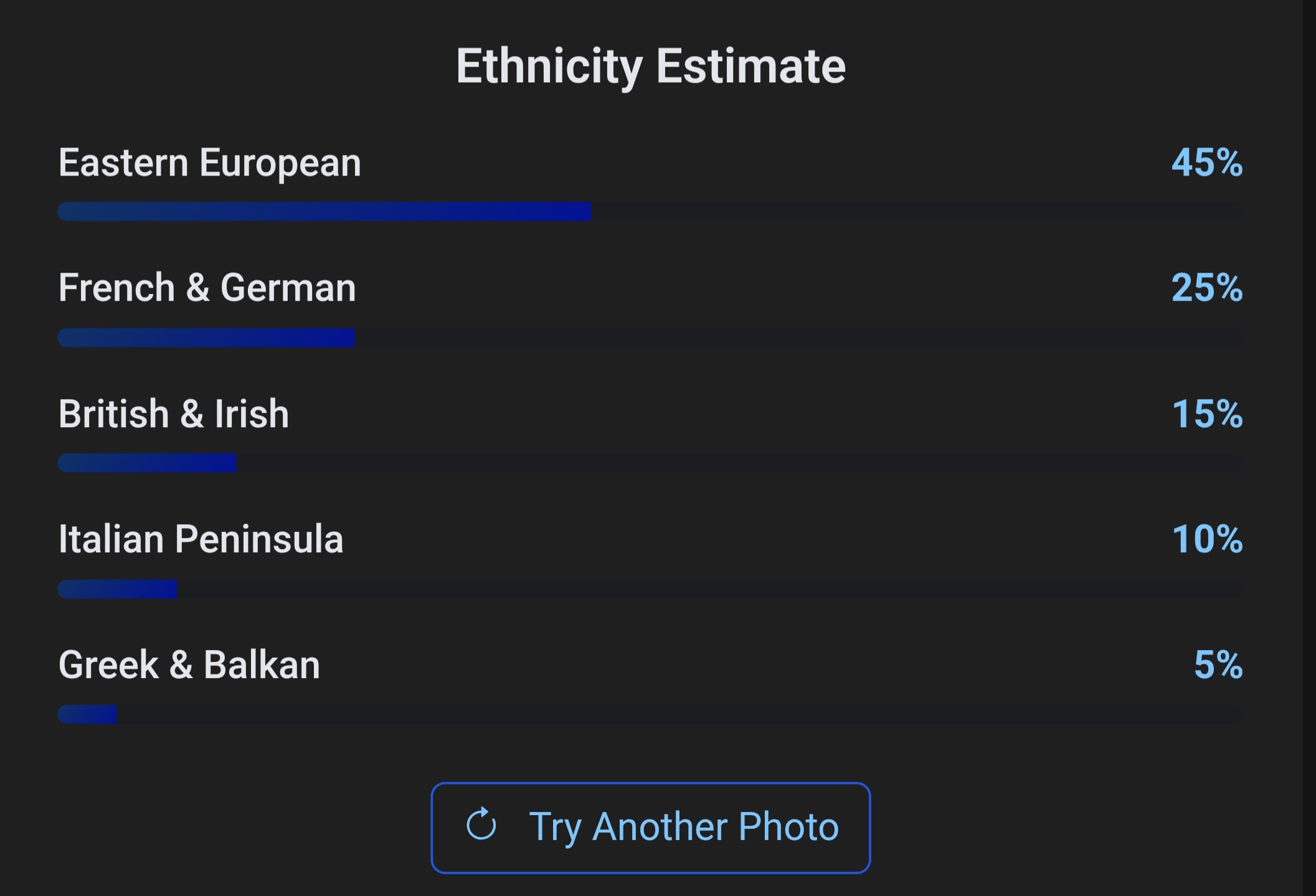Click the Italian Peninsula progress bar
Image resolution: width=1316 pixels, height=896 pixels.
(651, 589)
